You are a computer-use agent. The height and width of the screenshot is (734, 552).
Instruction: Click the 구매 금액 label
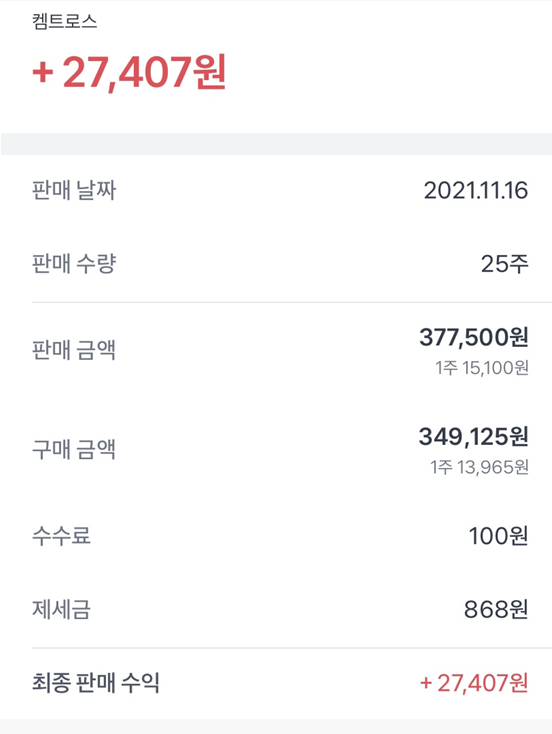click(74, 449)
